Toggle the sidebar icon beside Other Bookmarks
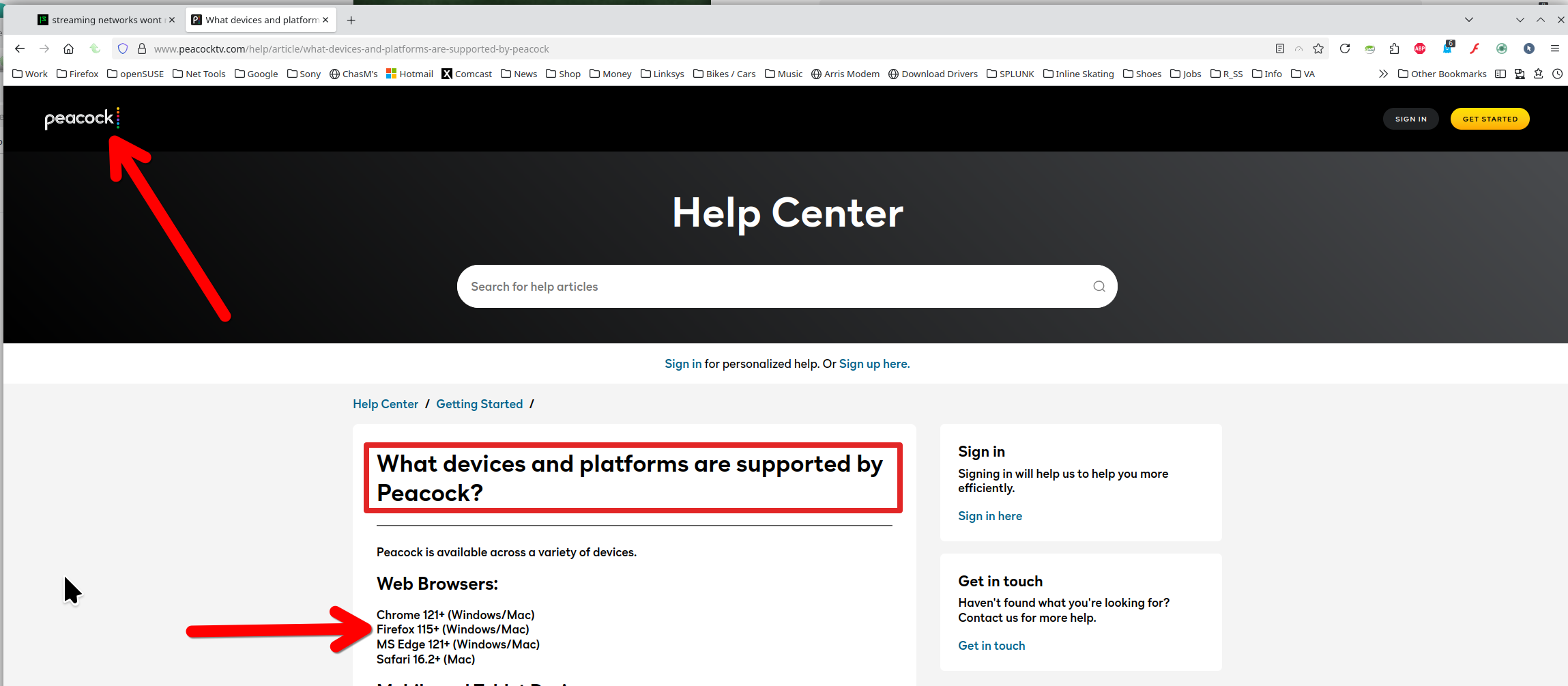Image resolution: width=1568 pixels, height=686 pixels. tap(1500, 74)
